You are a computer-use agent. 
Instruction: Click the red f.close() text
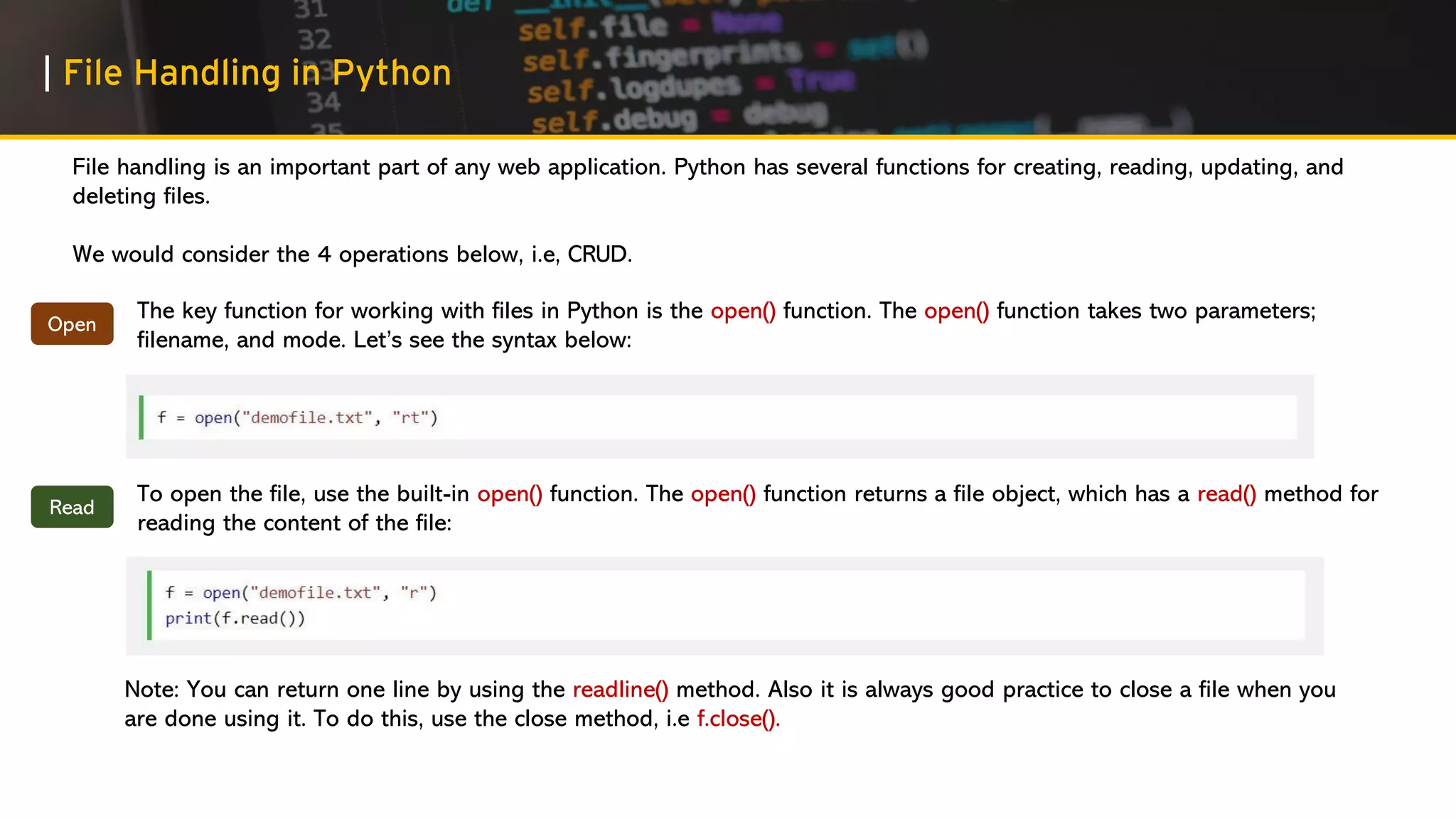click(738, 719)
